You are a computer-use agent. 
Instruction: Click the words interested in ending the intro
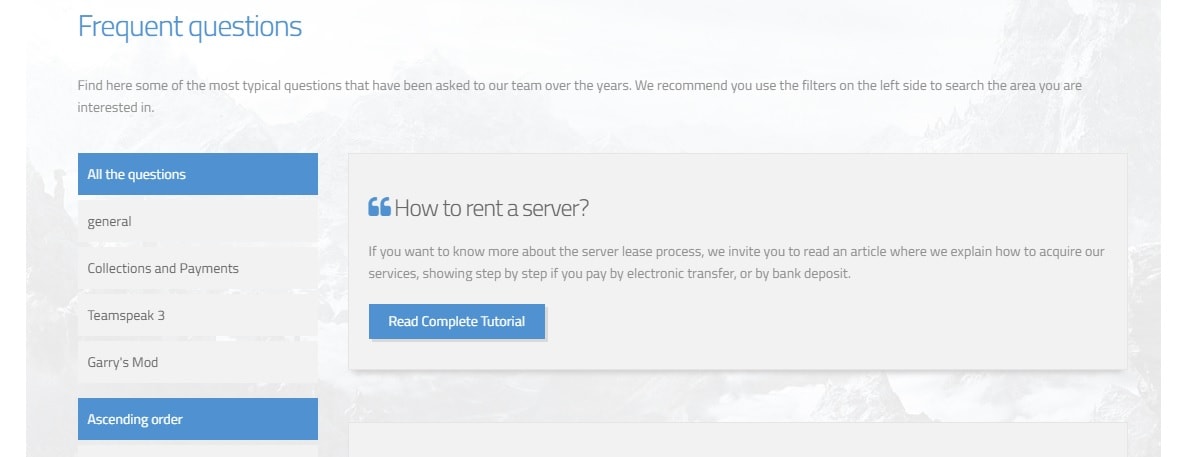116,107
